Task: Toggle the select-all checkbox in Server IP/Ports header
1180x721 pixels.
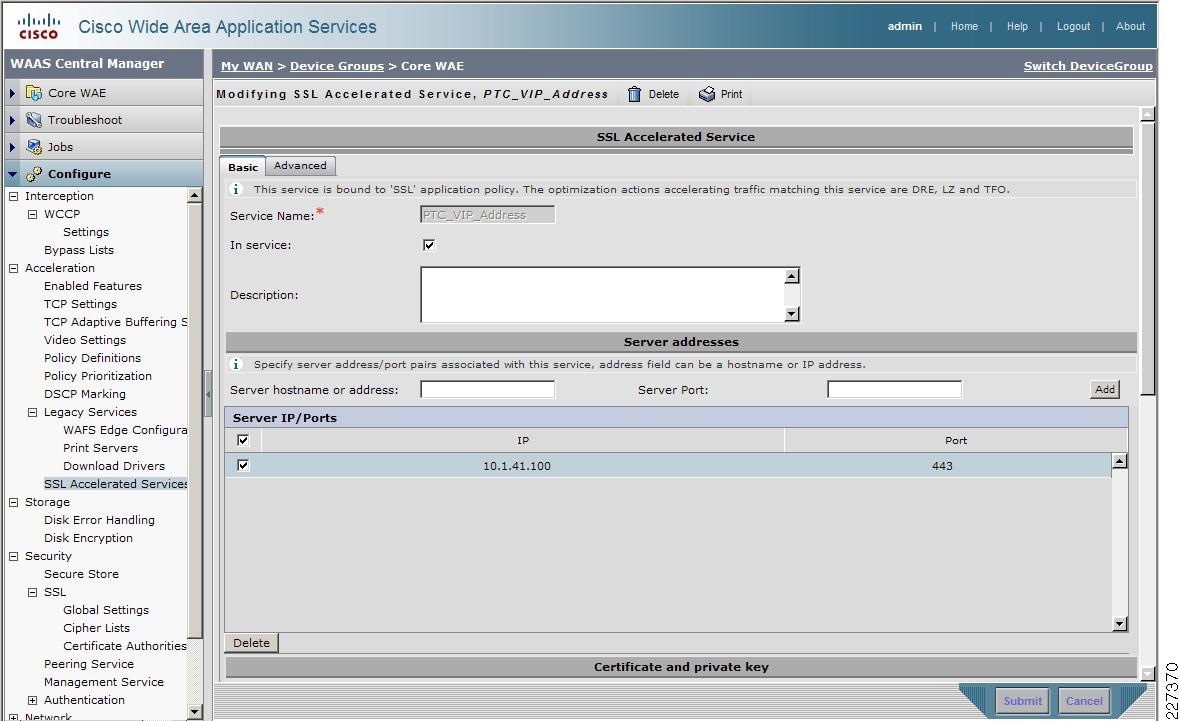Action: pos(243,440)
